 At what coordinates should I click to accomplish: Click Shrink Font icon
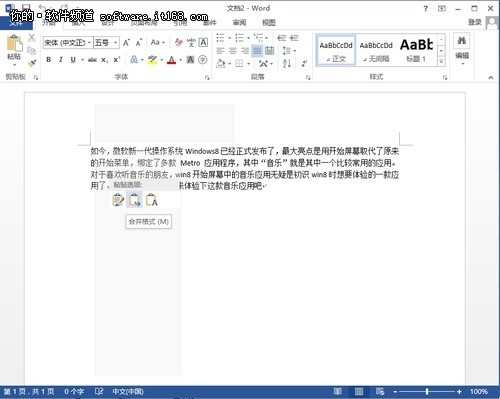click(x=139, y=43)
